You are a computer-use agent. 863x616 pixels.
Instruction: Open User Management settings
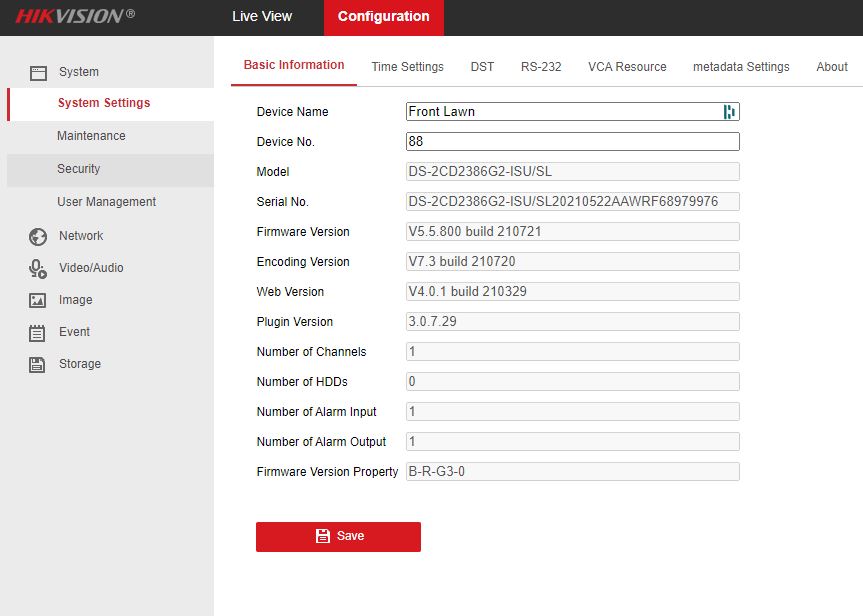pos(106,202)
